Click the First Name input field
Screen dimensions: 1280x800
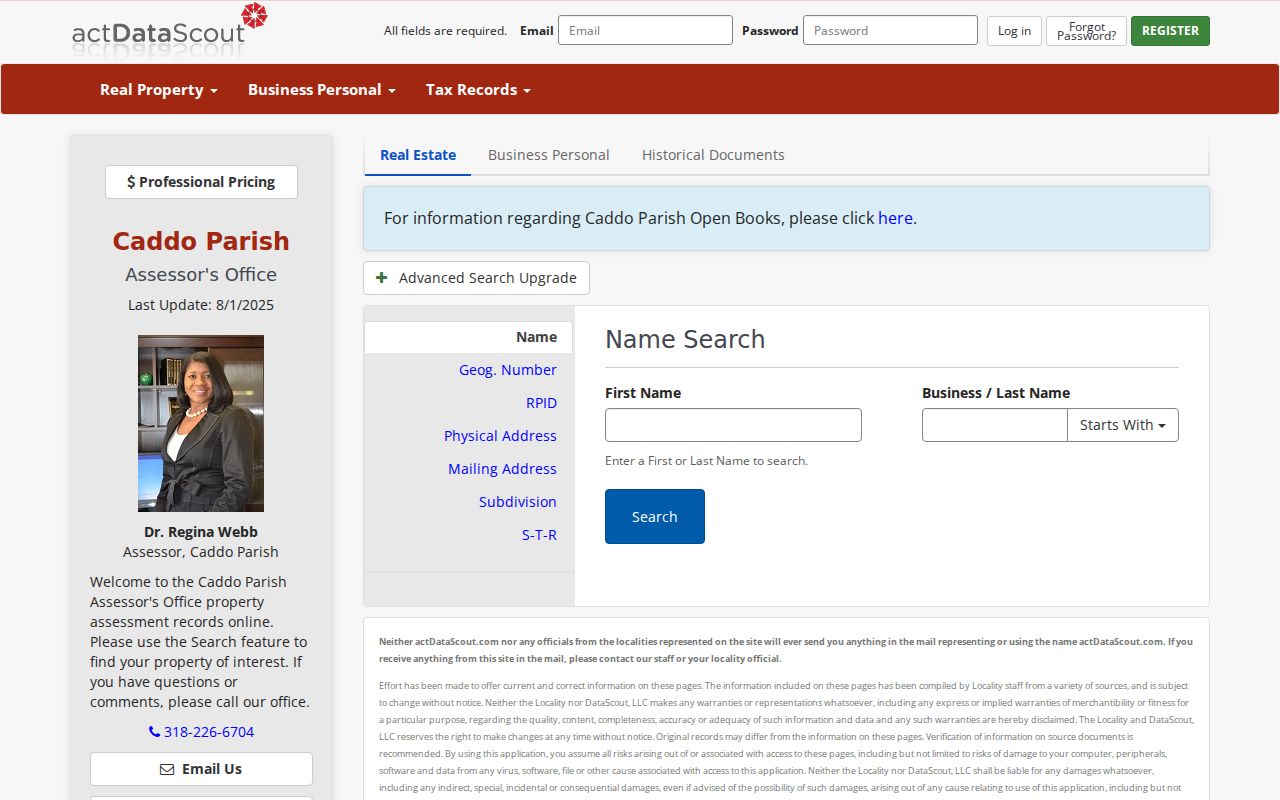coord(733,425)
